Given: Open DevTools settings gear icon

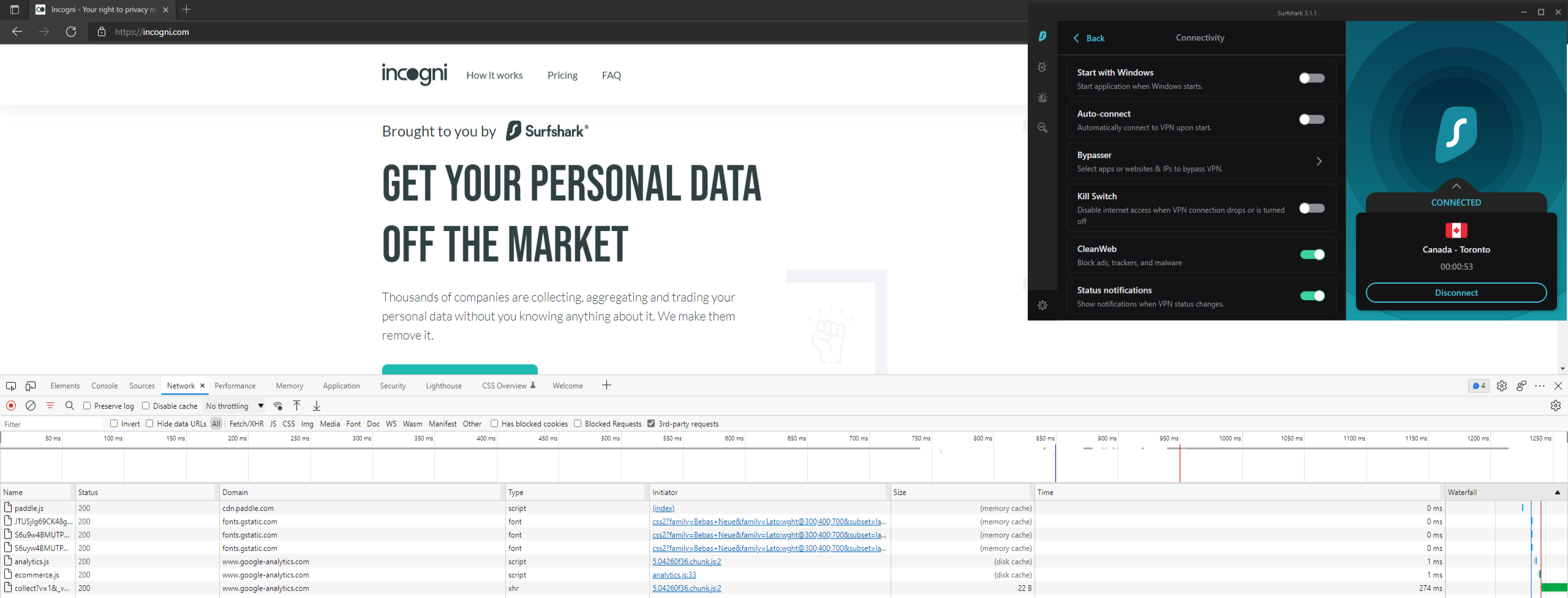Looking at the screenshot, I should pyautogui.click(x=1502, y=386).
